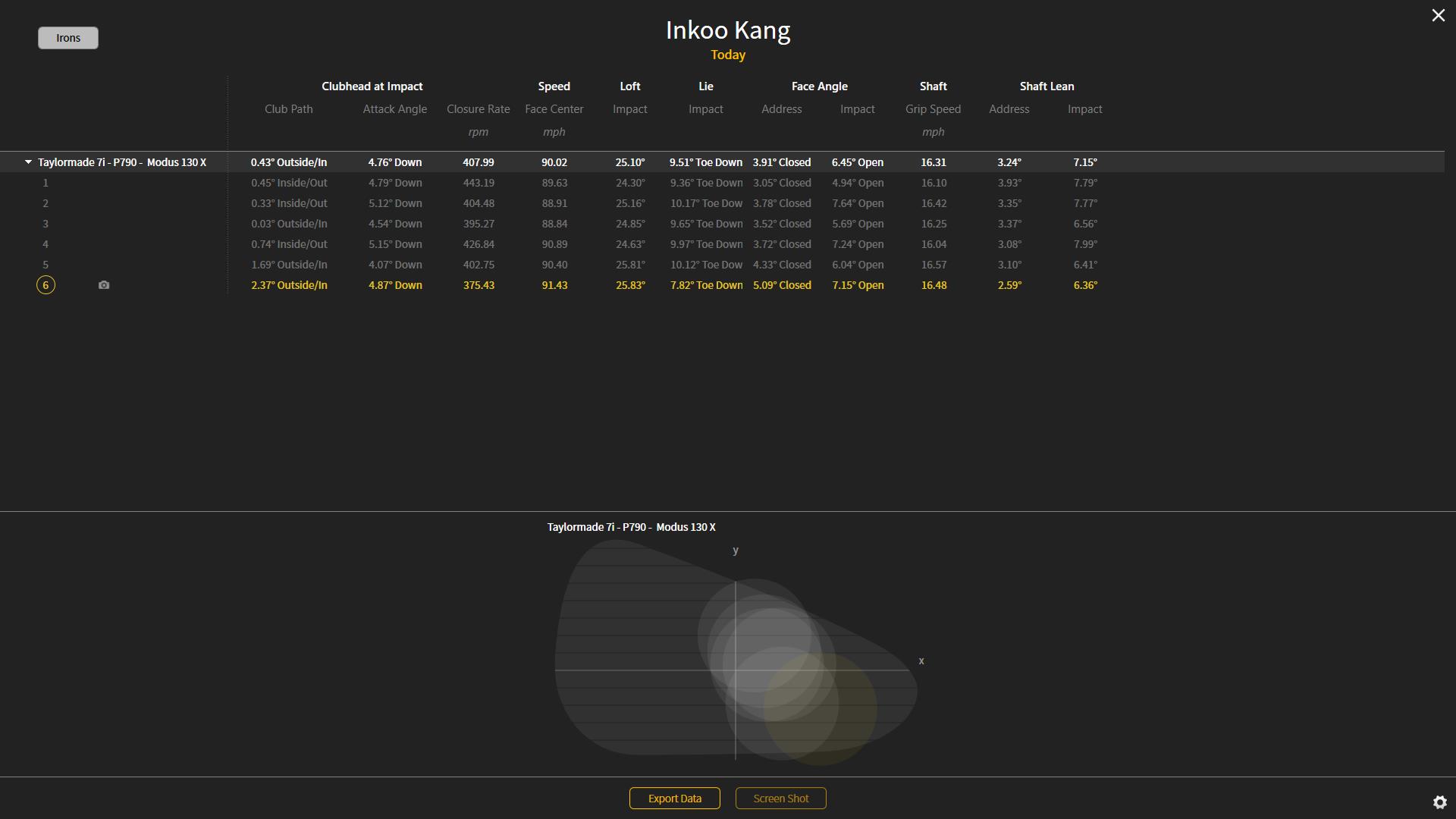Click the clubface chart title Taylormade 7i
The image size is (1456, 819).
632,527
